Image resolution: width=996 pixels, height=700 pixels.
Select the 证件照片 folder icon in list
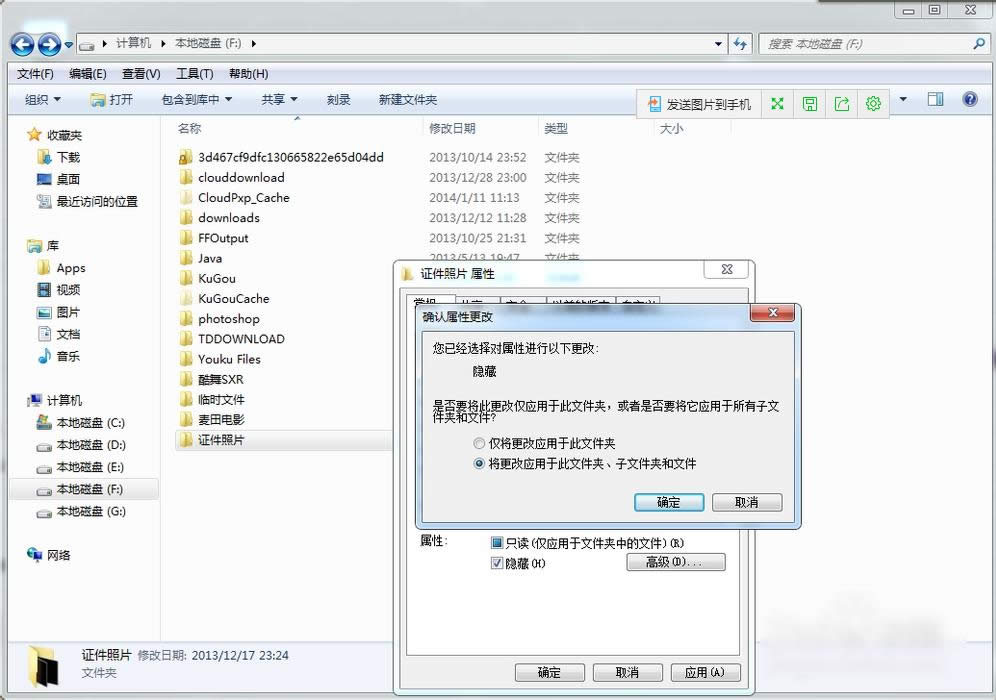[186, 440]
